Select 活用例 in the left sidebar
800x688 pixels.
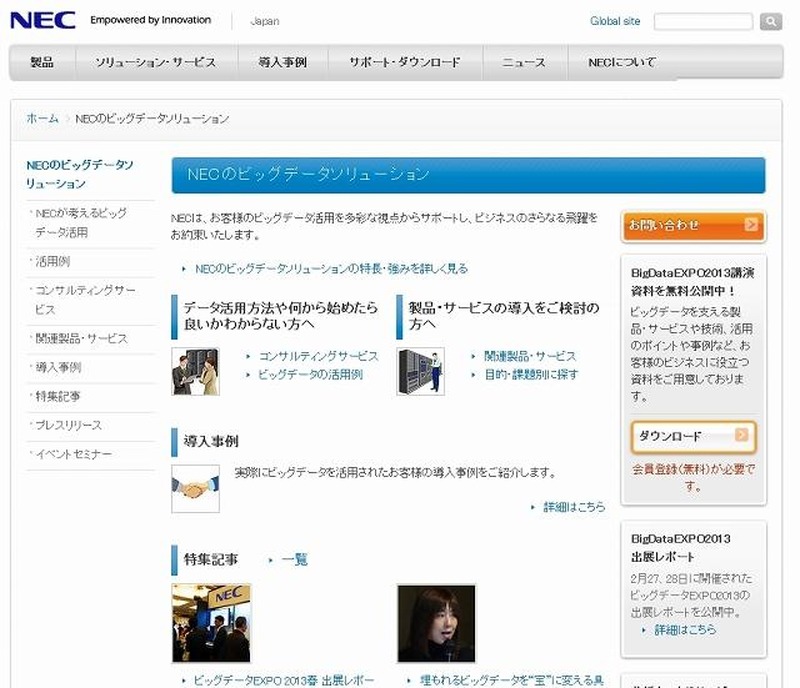(x=52, y=261)
